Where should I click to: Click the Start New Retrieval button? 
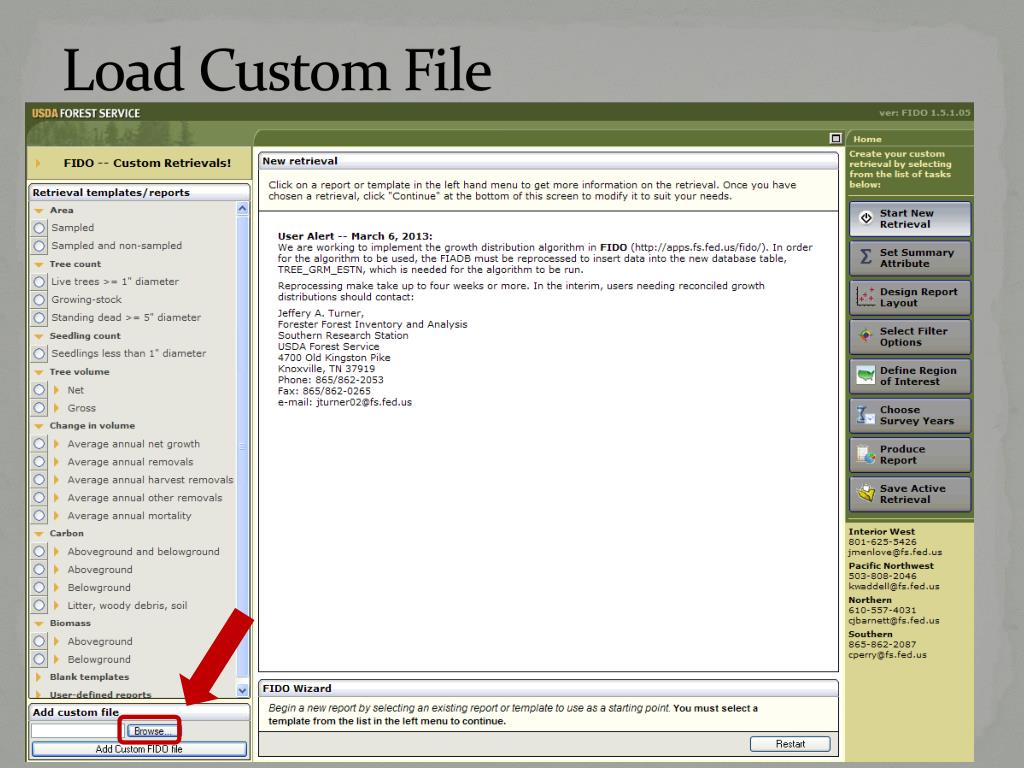pos(910,219)
